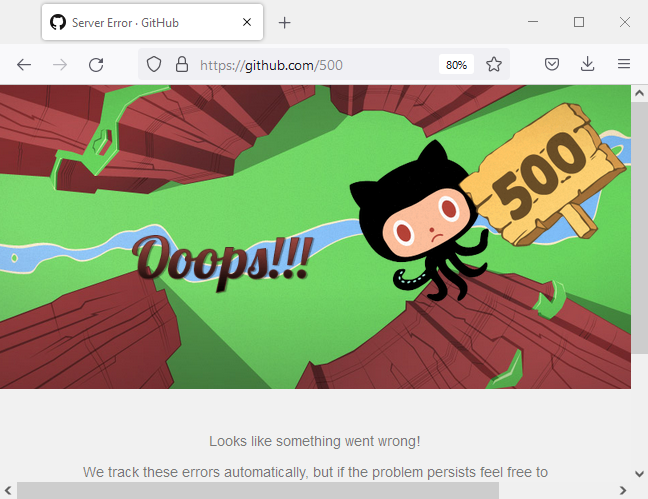Open a new tab with plus button
Viewport: 648px width, 499px height.
click(284, 23)
